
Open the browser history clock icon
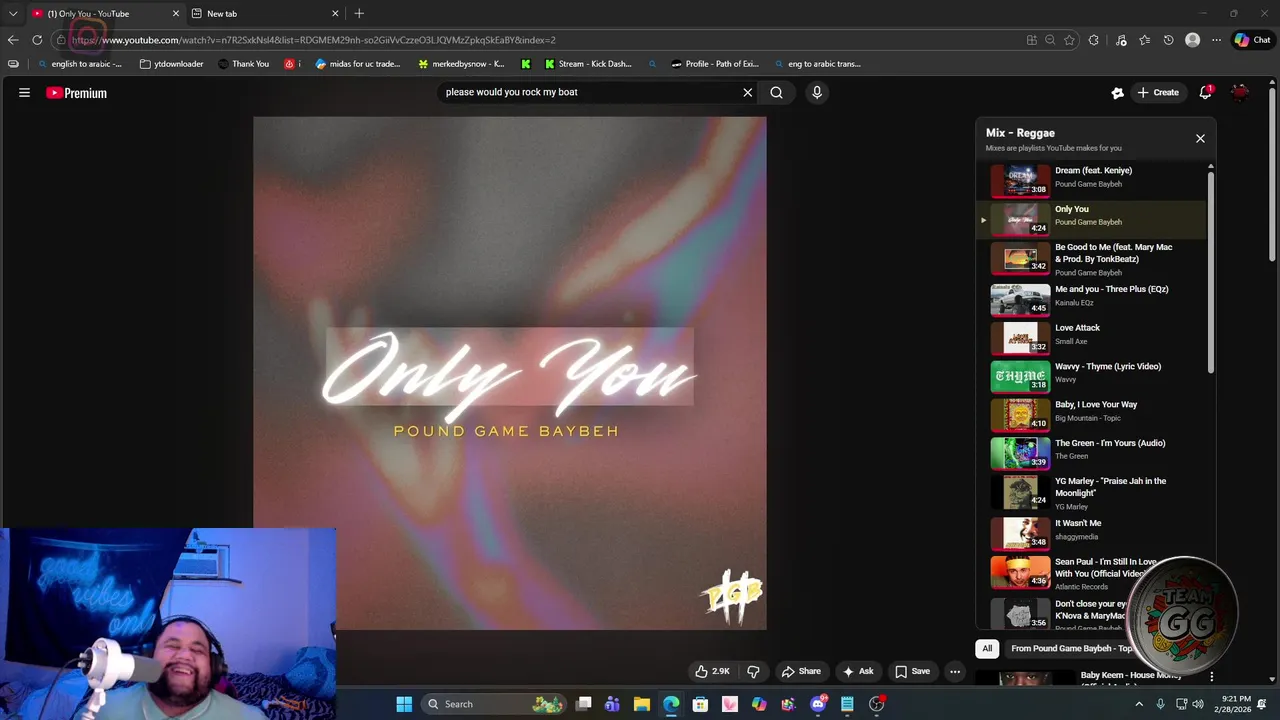1168,40
